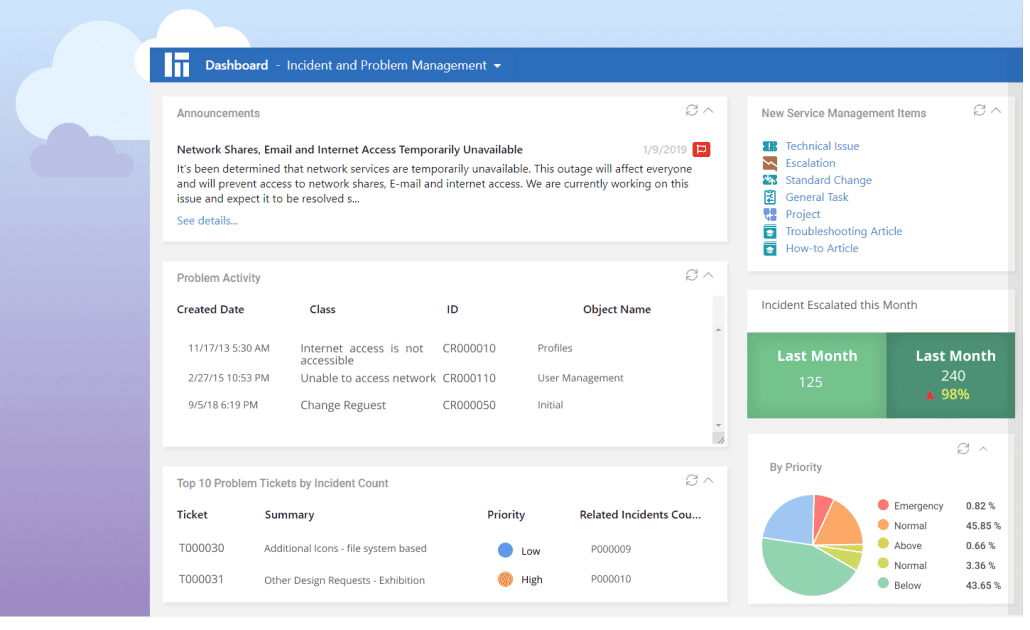
Task: Open ticket T000030
Action: click(202, 548)
